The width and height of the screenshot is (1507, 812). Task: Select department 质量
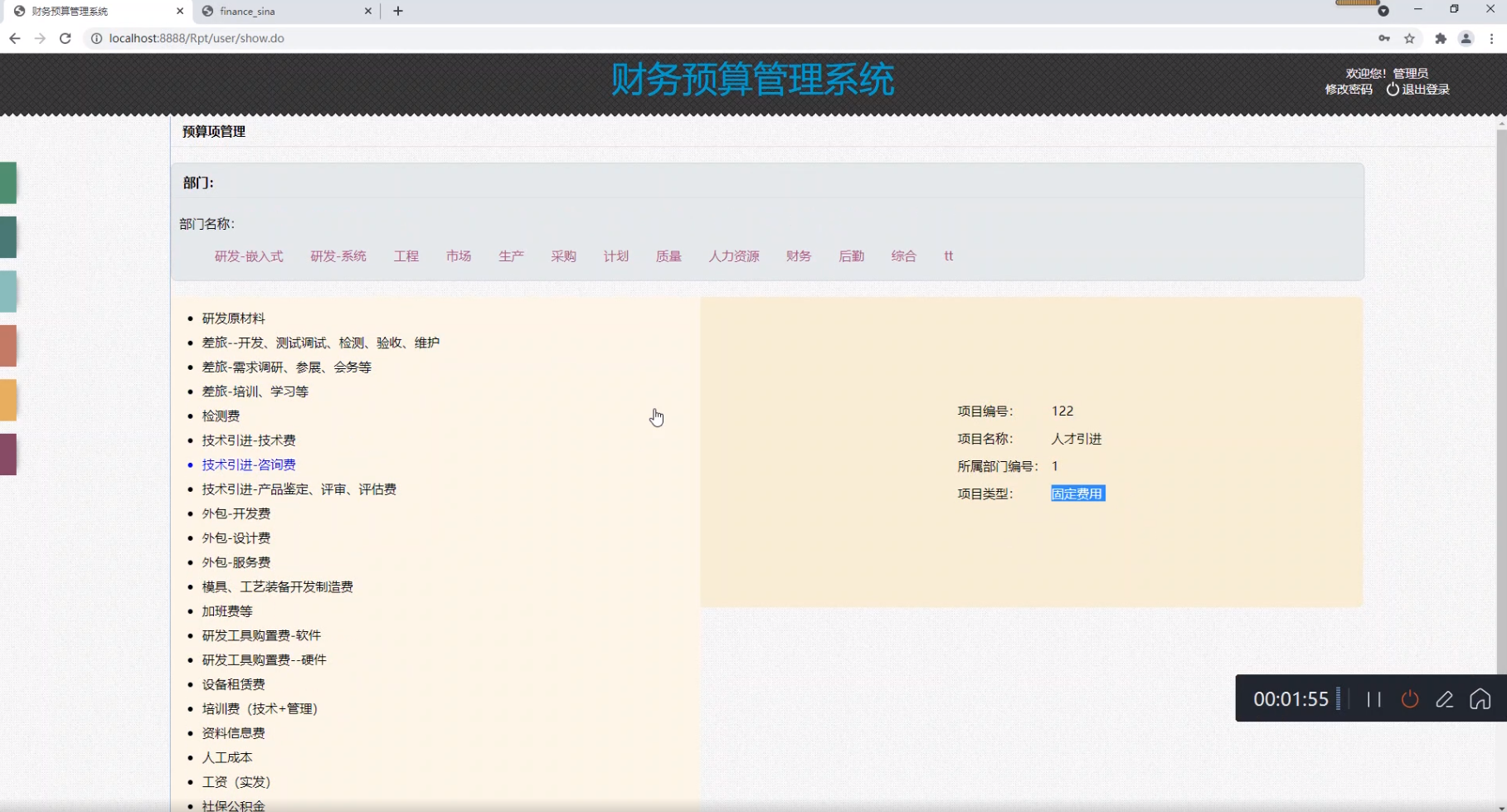point(668,256)
